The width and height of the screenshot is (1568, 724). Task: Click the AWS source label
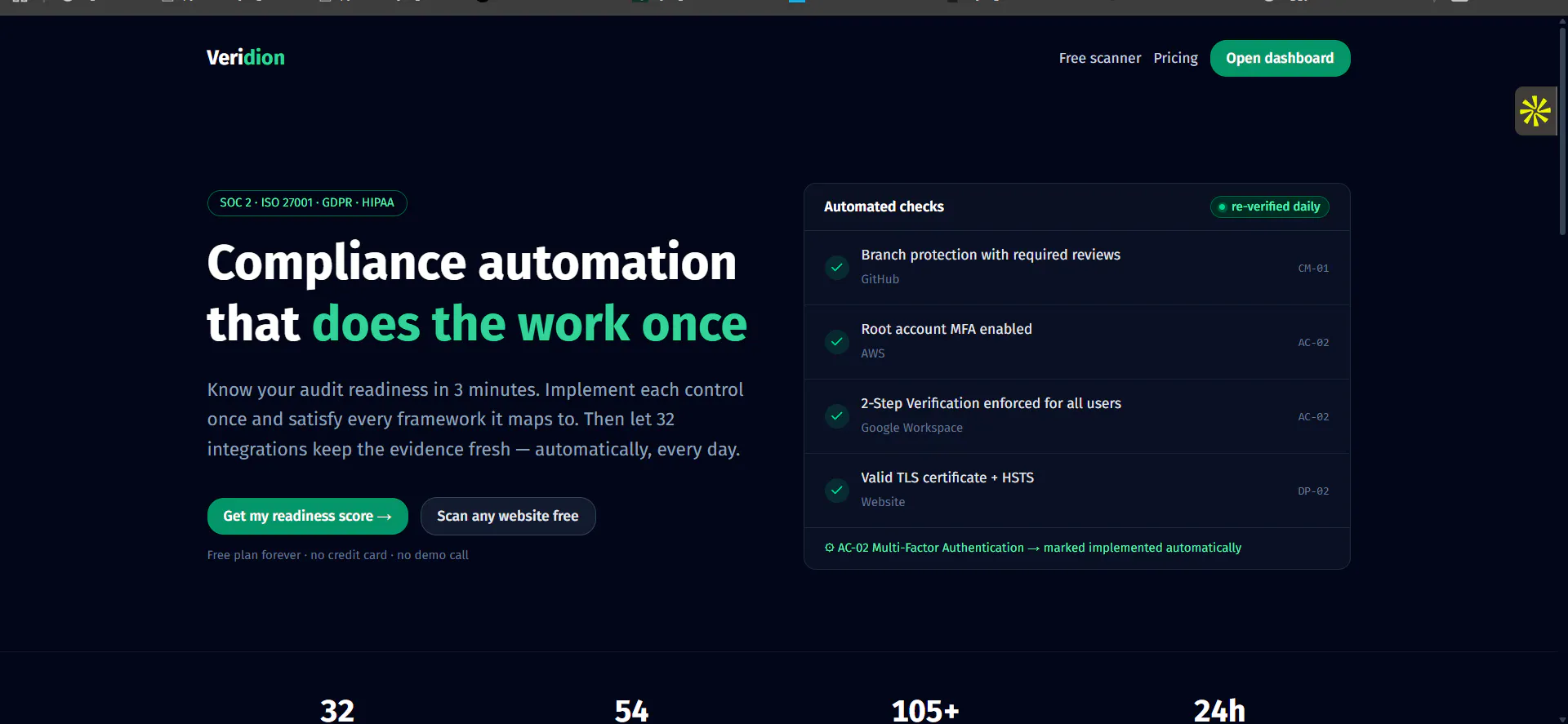point(873,353)
